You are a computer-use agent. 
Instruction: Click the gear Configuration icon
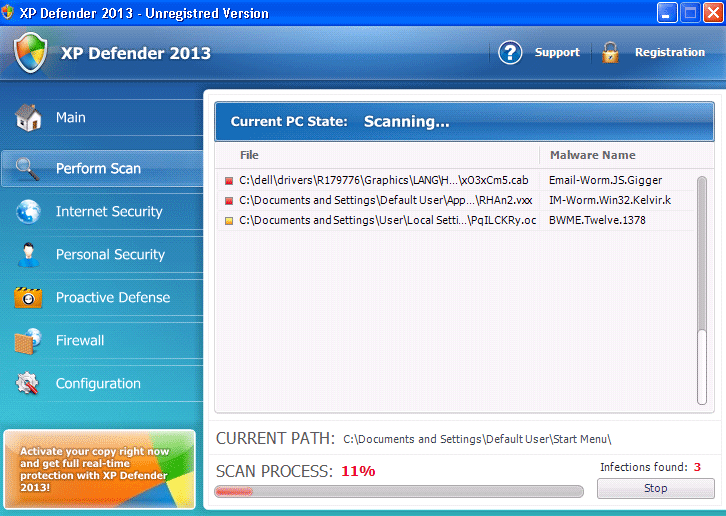point(28,384)
